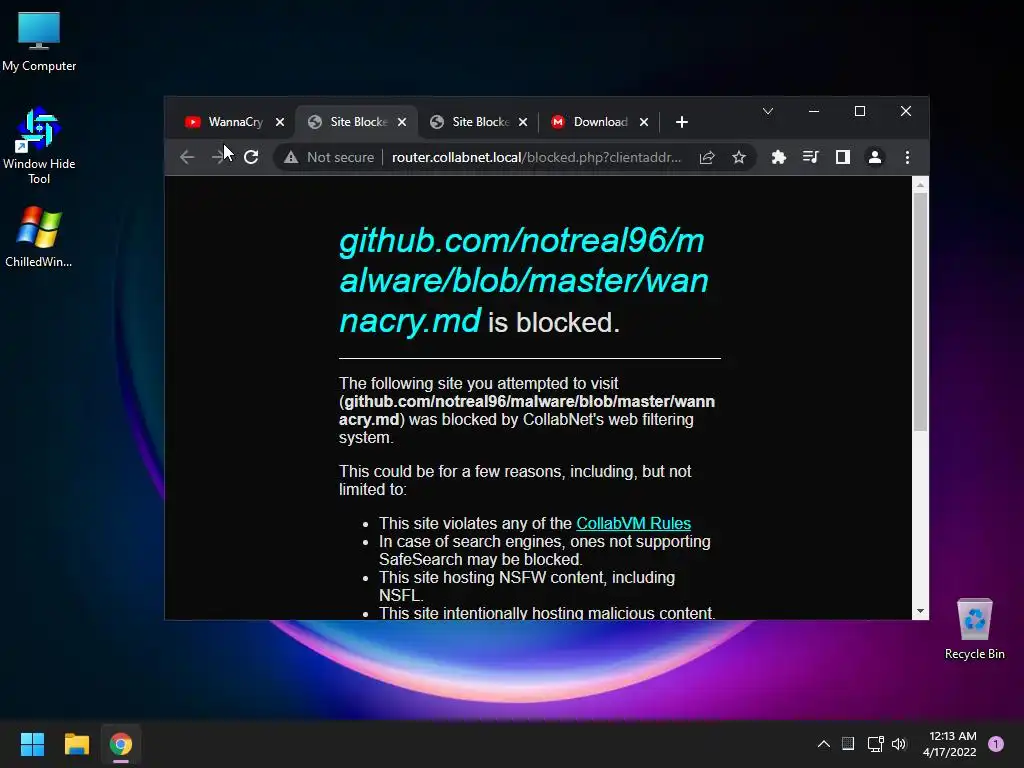Go back to the previous page
This screenshot has width=1024, height=768.
point(187,157)
